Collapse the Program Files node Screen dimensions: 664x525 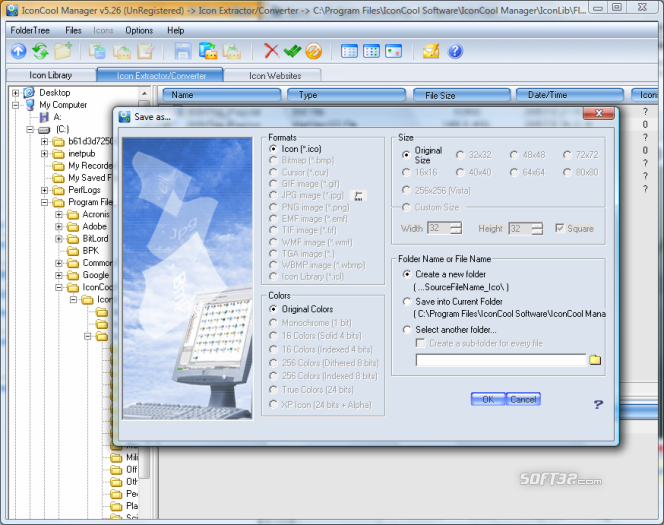point(44,202)
